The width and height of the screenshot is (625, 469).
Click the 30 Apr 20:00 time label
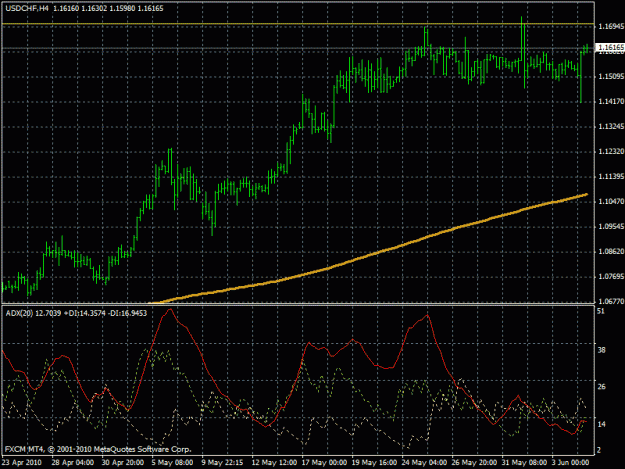tap(123, 463)
